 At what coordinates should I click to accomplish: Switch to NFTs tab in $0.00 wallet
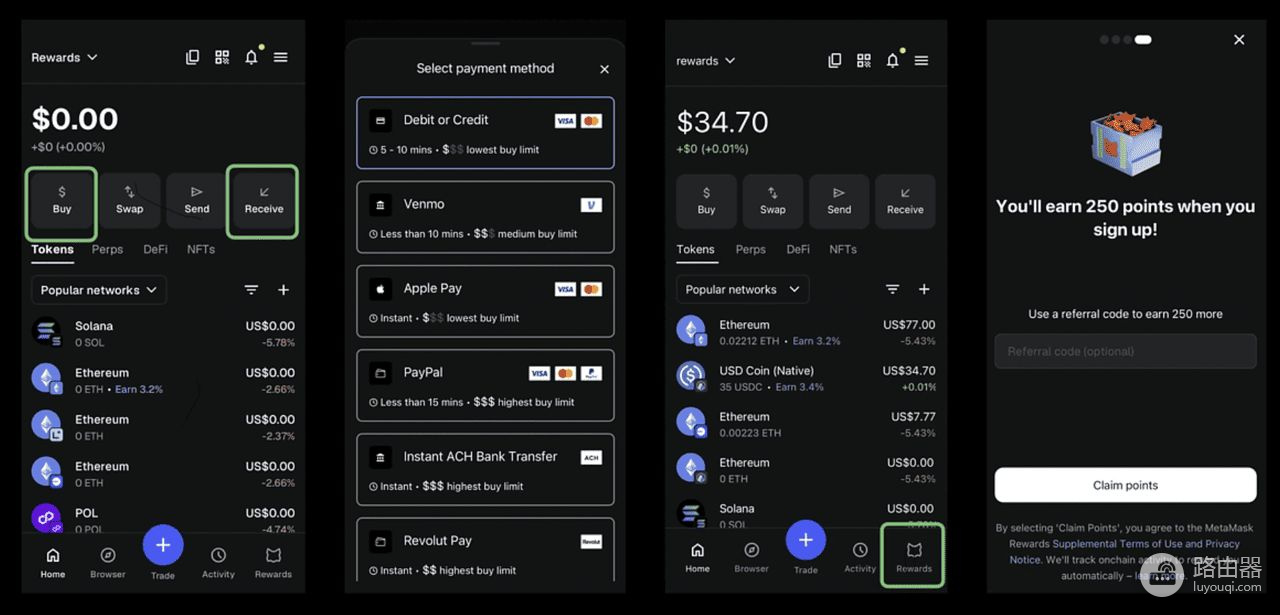201,249
